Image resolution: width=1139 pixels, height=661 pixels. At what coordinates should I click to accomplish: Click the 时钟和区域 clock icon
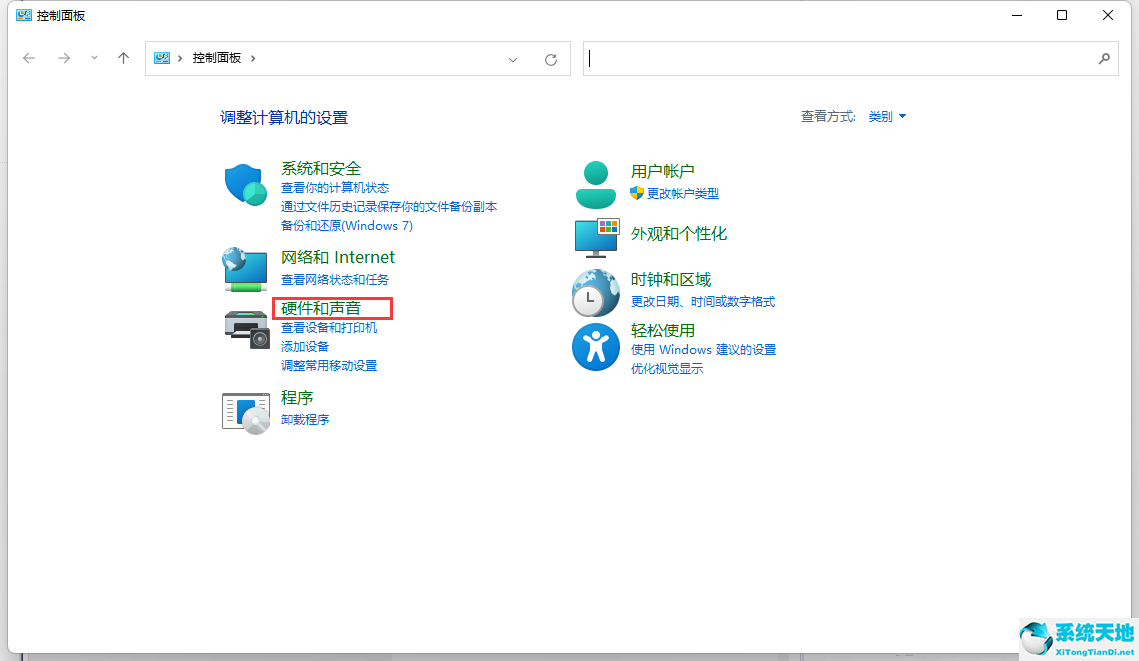tap(596, 292)
